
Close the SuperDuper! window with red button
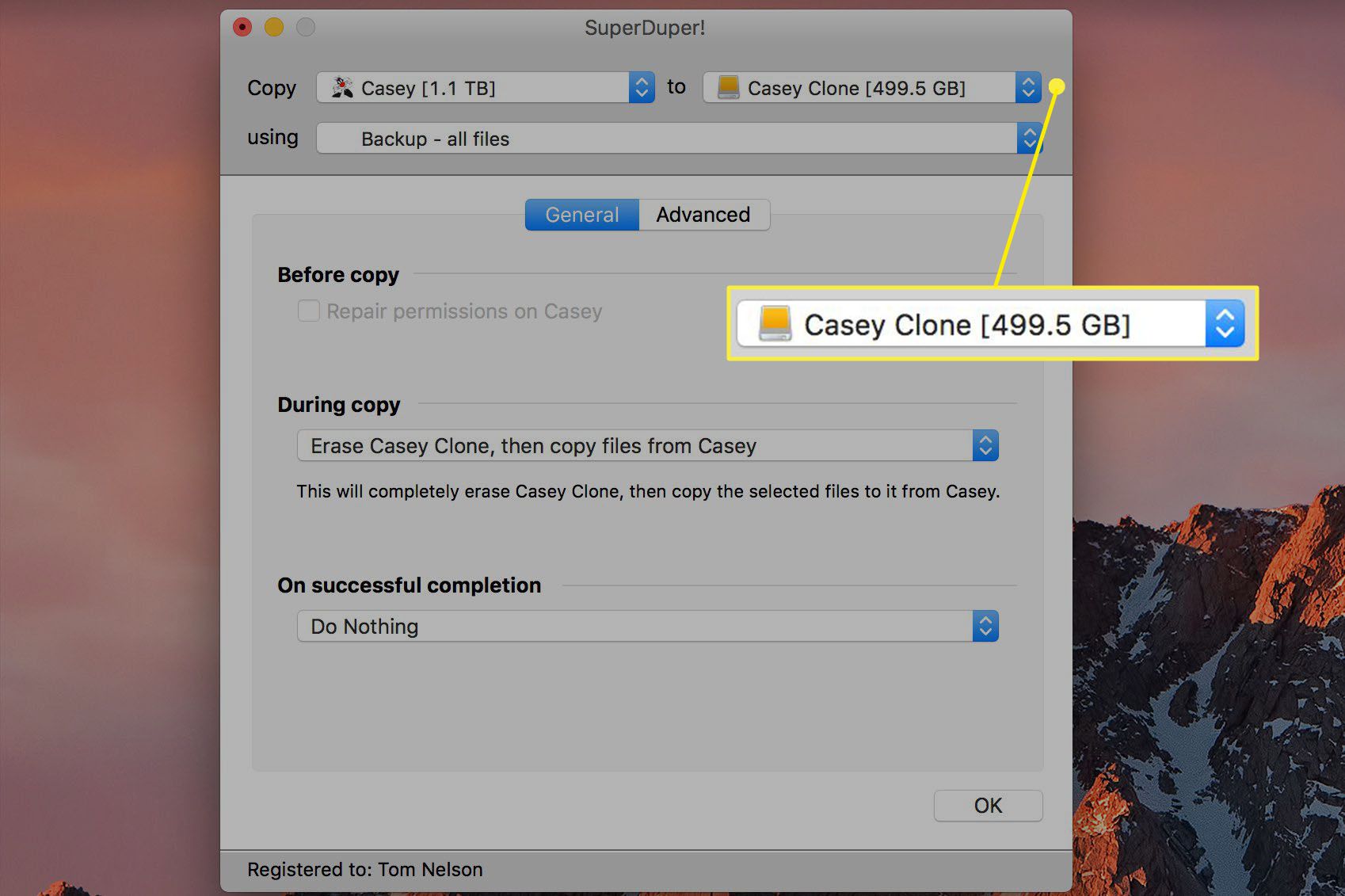click(242, 28)
